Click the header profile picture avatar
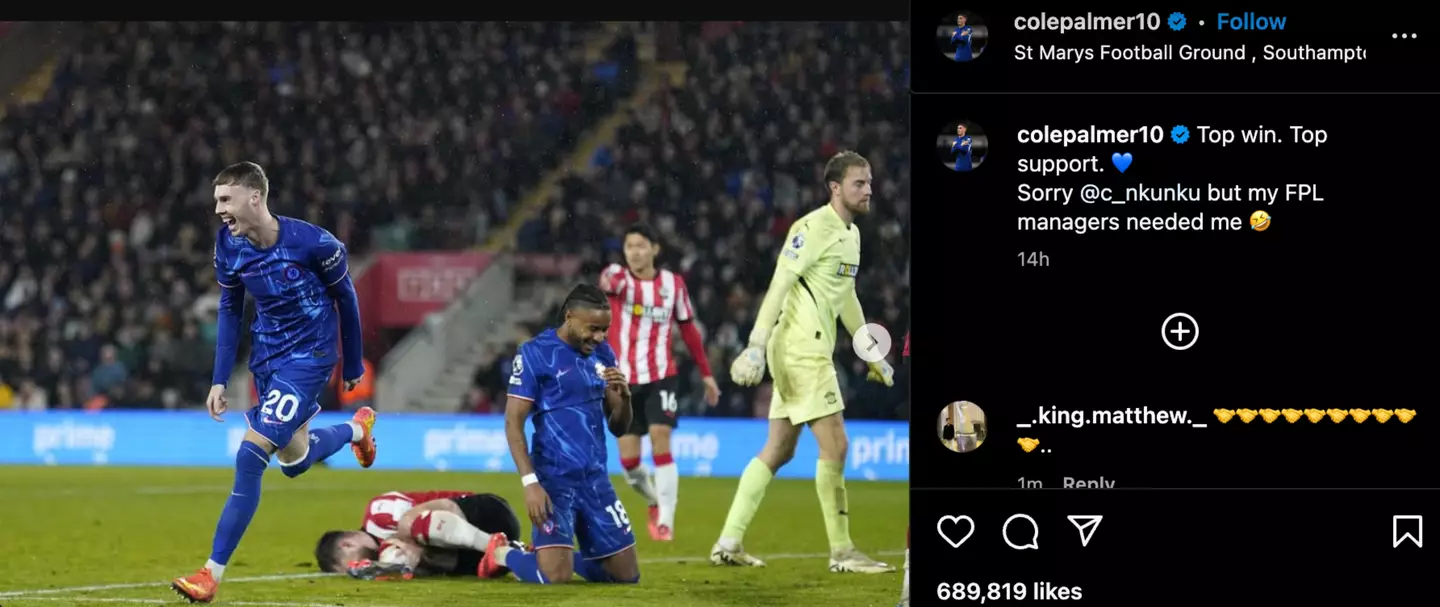Screen dimensions: 1440x607 [962, 37]
